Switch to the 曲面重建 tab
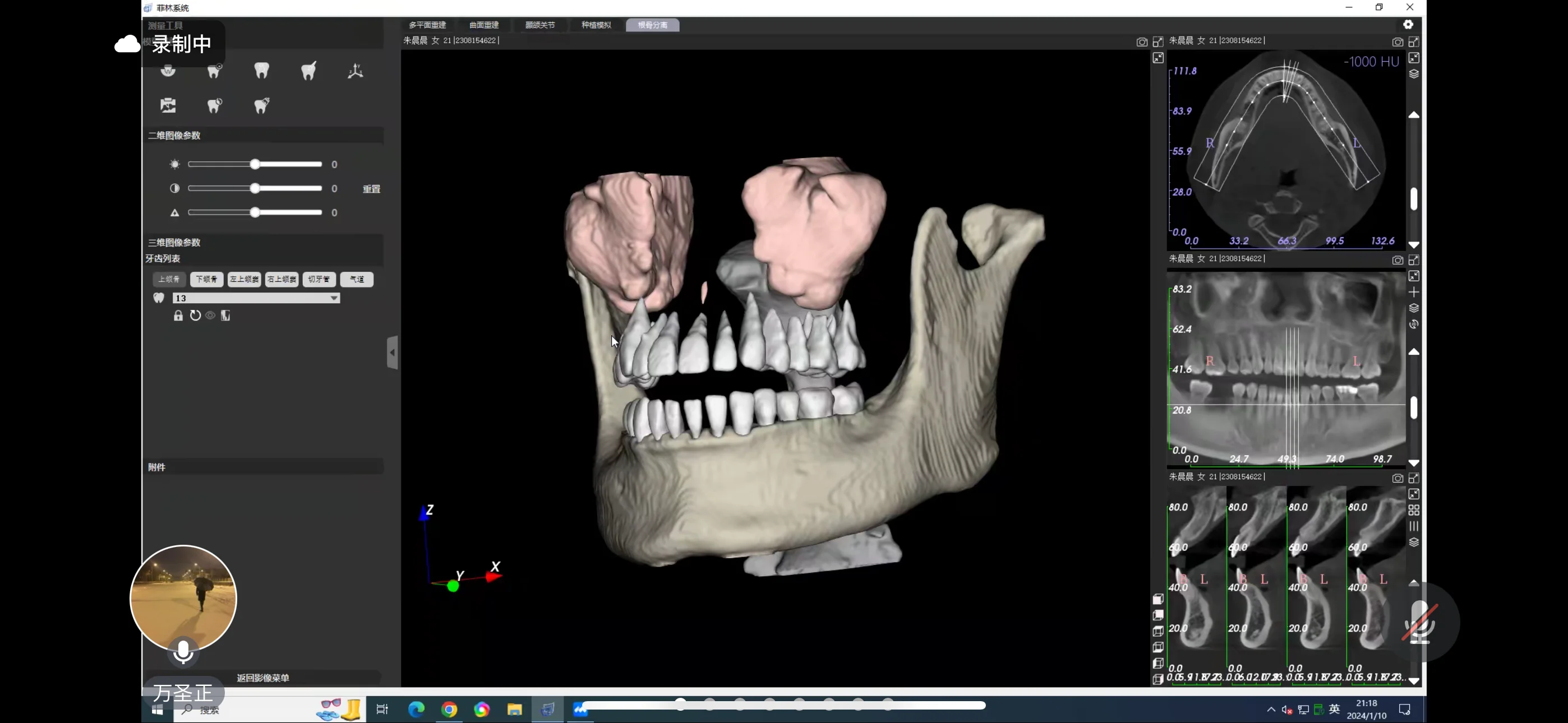The image size is (1568, 723). click(484, 25)
